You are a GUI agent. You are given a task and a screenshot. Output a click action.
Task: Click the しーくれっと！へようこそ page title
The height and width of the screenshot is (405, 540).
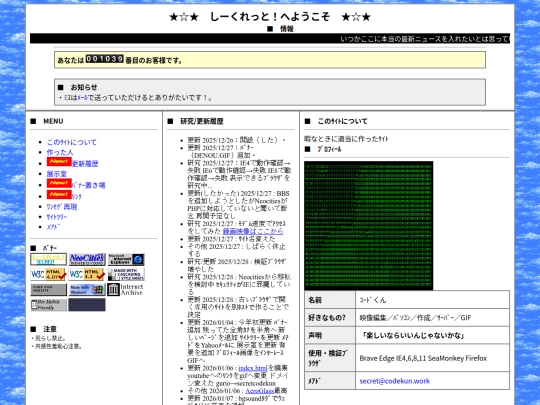pyautogui.click(x=270, y=17)
